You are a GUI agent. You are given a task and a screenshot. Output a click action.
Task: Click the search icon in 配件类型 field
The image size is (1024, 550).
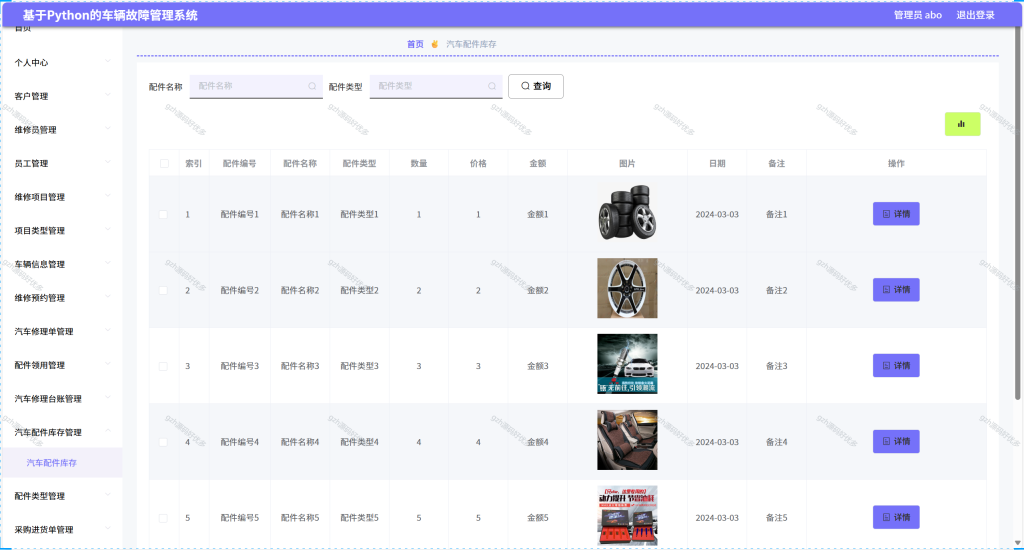pos(492,86)
